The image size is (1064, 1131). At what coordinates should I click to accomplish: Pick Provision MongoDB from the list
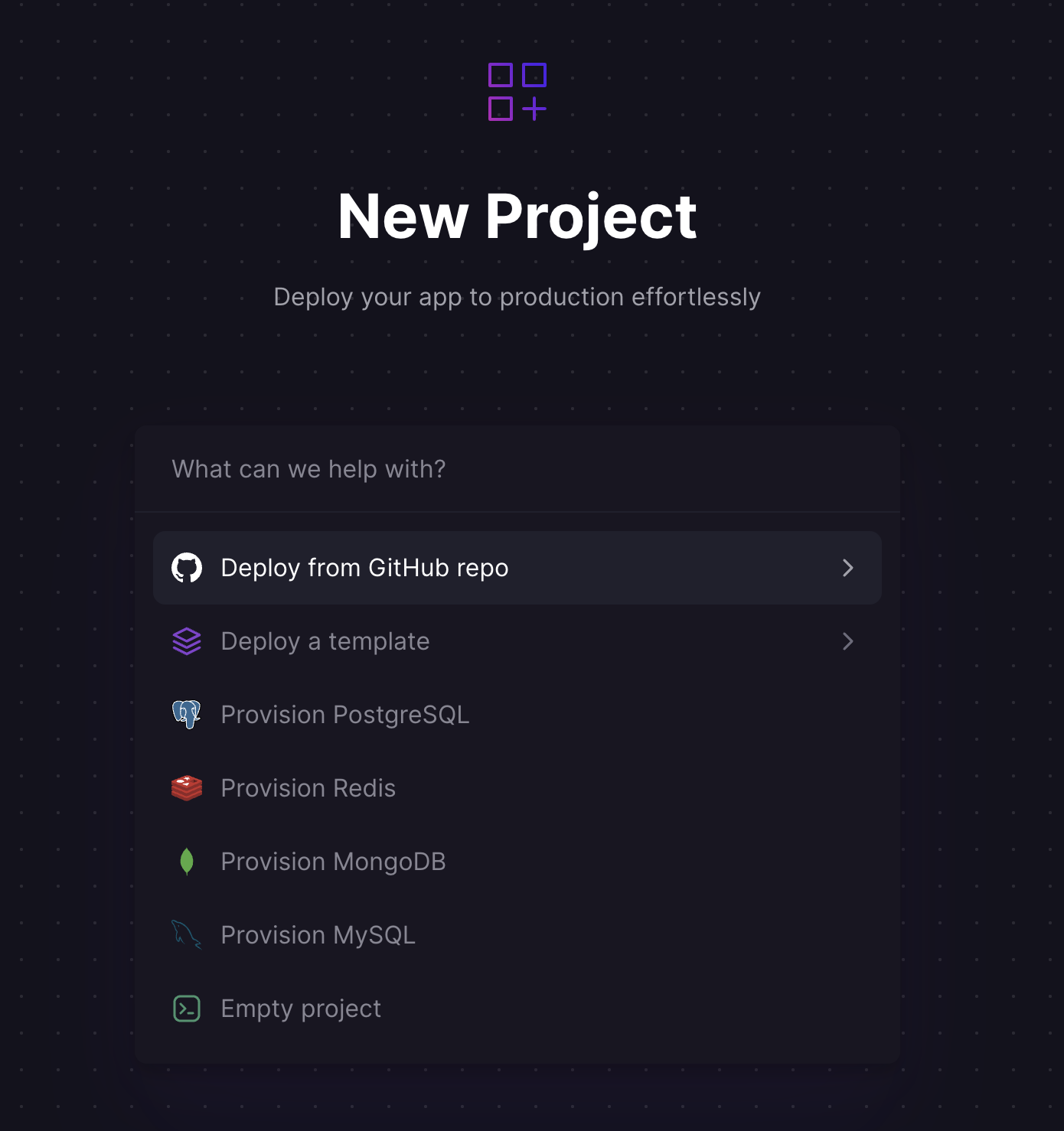(333, 862)
